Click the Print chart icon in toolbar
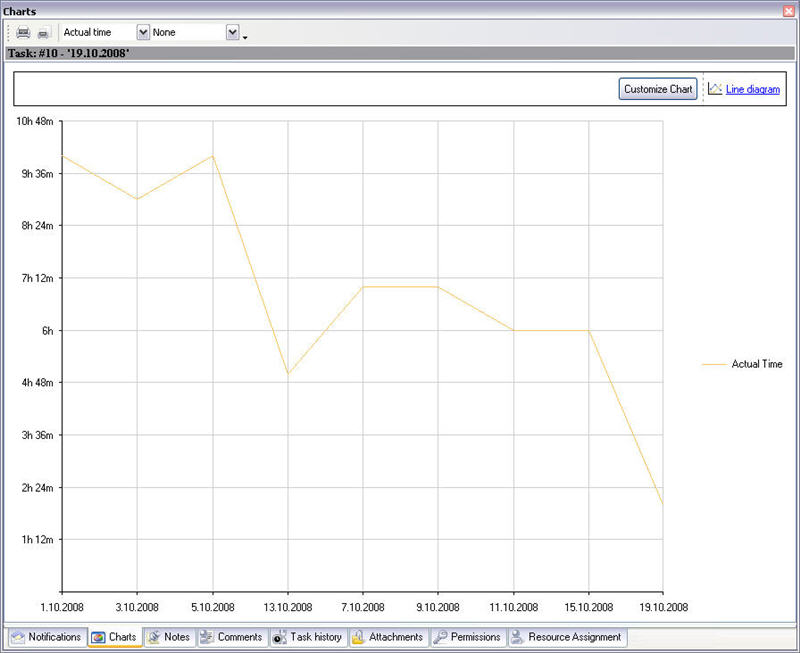Screen dimensions: 800x653 [23, 33]
